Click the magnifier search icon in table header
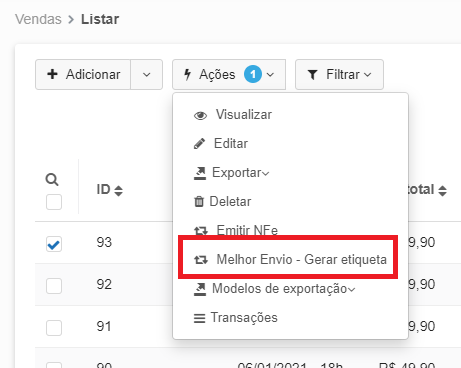 coord(52,179)
